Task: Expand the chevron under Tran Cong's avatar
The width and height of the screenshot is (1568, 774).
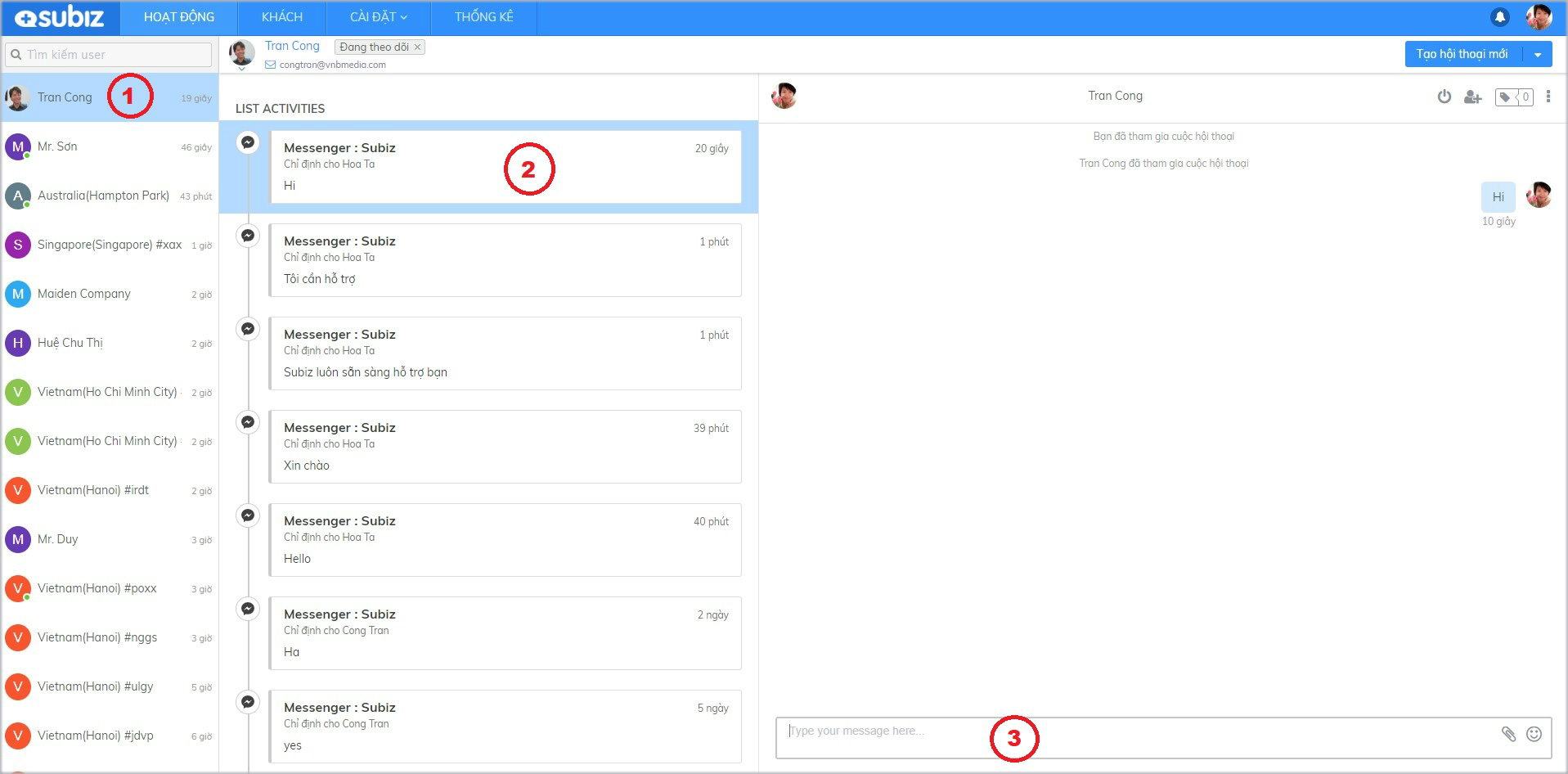Action: pyautogui.click(x=241, y=69)
